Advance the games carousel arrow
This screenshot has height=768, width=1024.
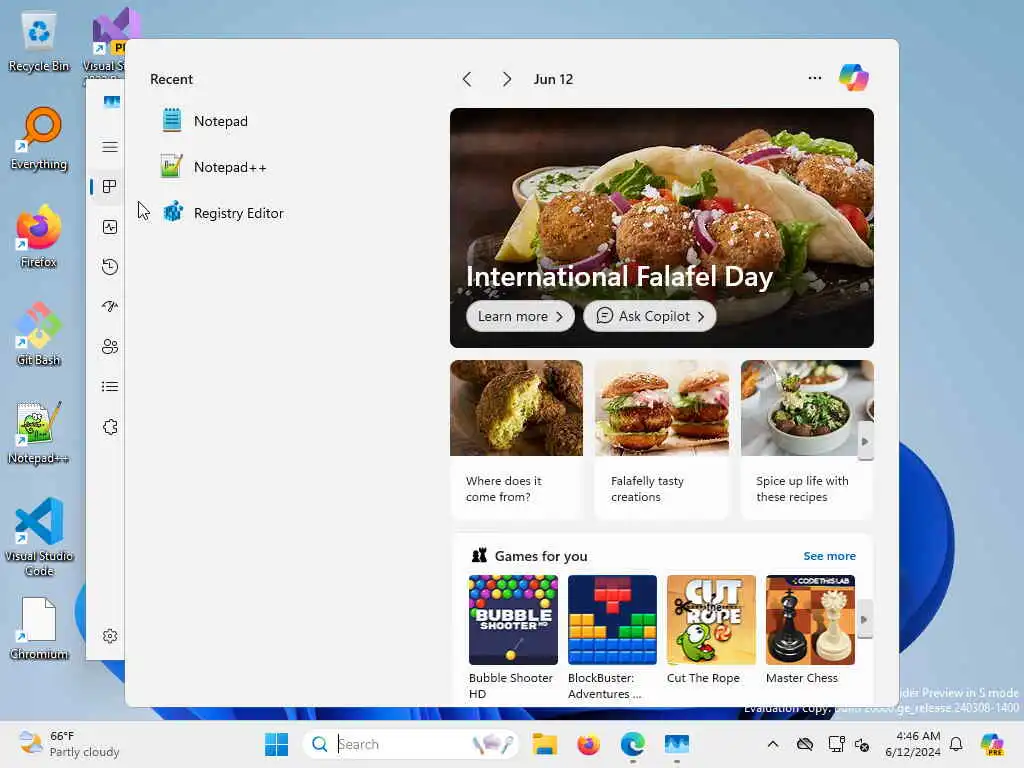pyautogui.click(x=865, y=619)
